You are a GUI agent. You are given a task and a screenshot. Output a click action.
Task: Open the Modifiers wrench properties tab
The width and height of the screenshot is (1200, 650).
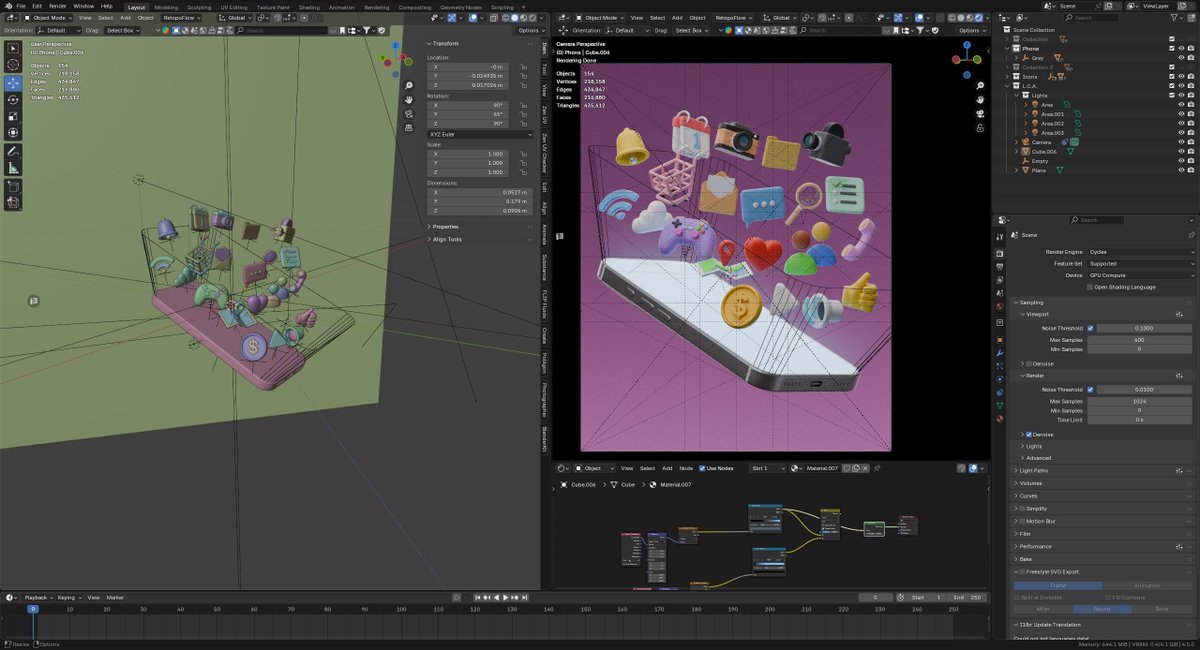[x=1000, y=353]
